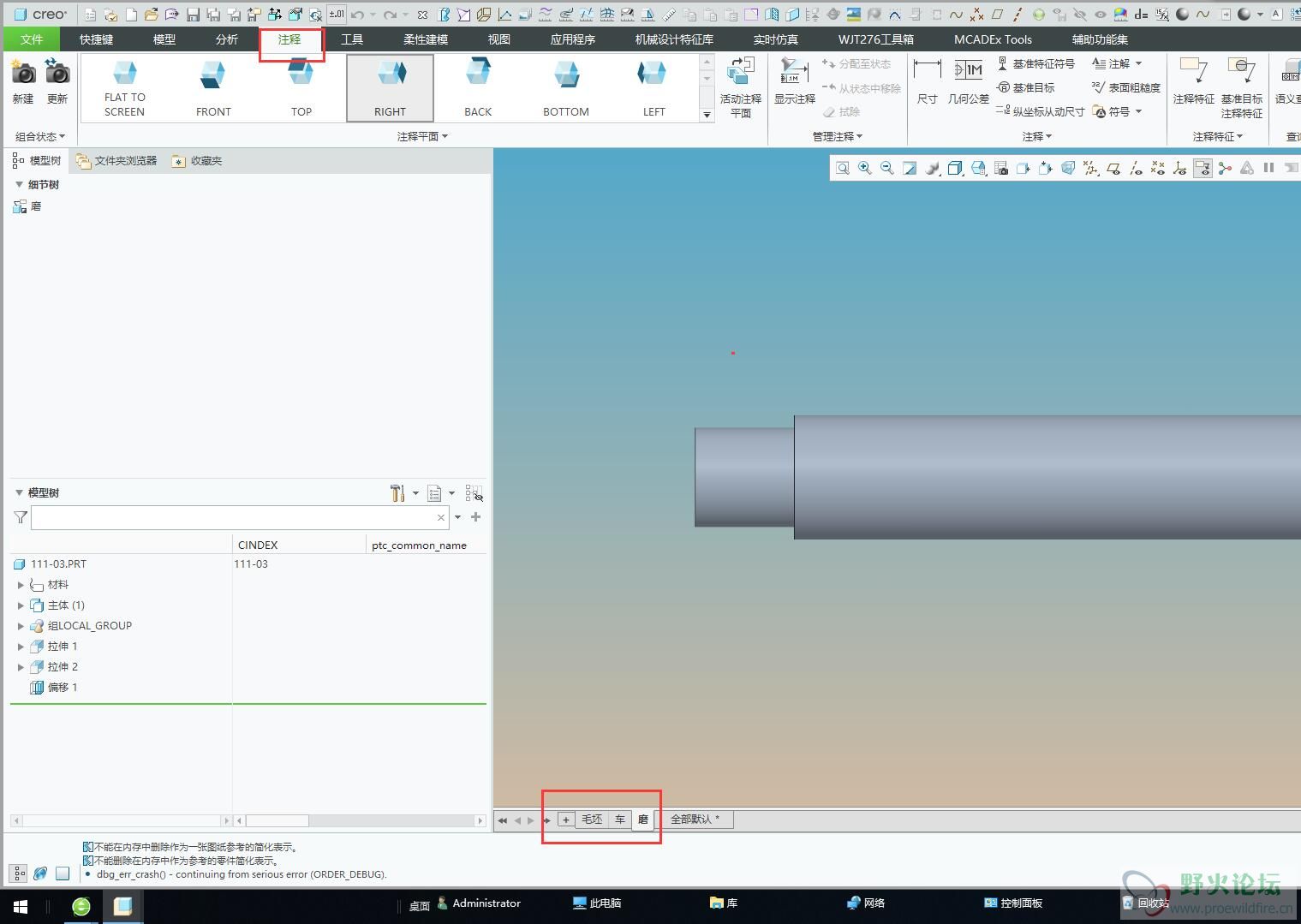The height and width of the screenshot is (924, 1301).
Task: Open the 文件 menu
Action: (32, 39)
